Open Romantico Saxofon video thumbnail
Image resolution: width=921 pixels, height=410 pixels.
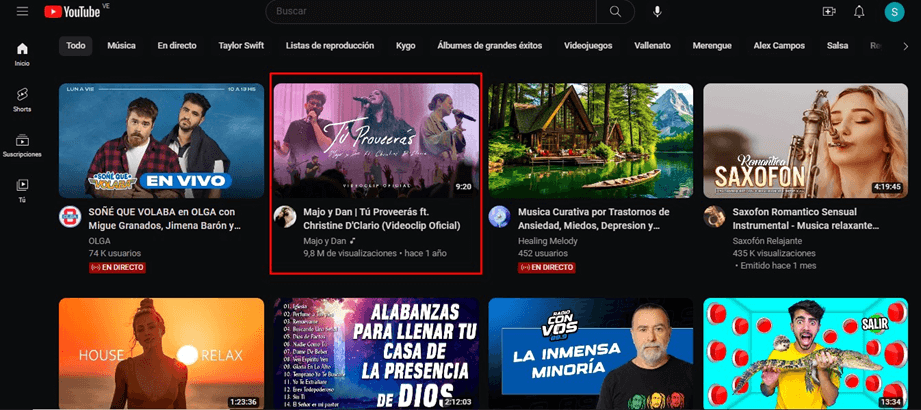tap(806, 140)
